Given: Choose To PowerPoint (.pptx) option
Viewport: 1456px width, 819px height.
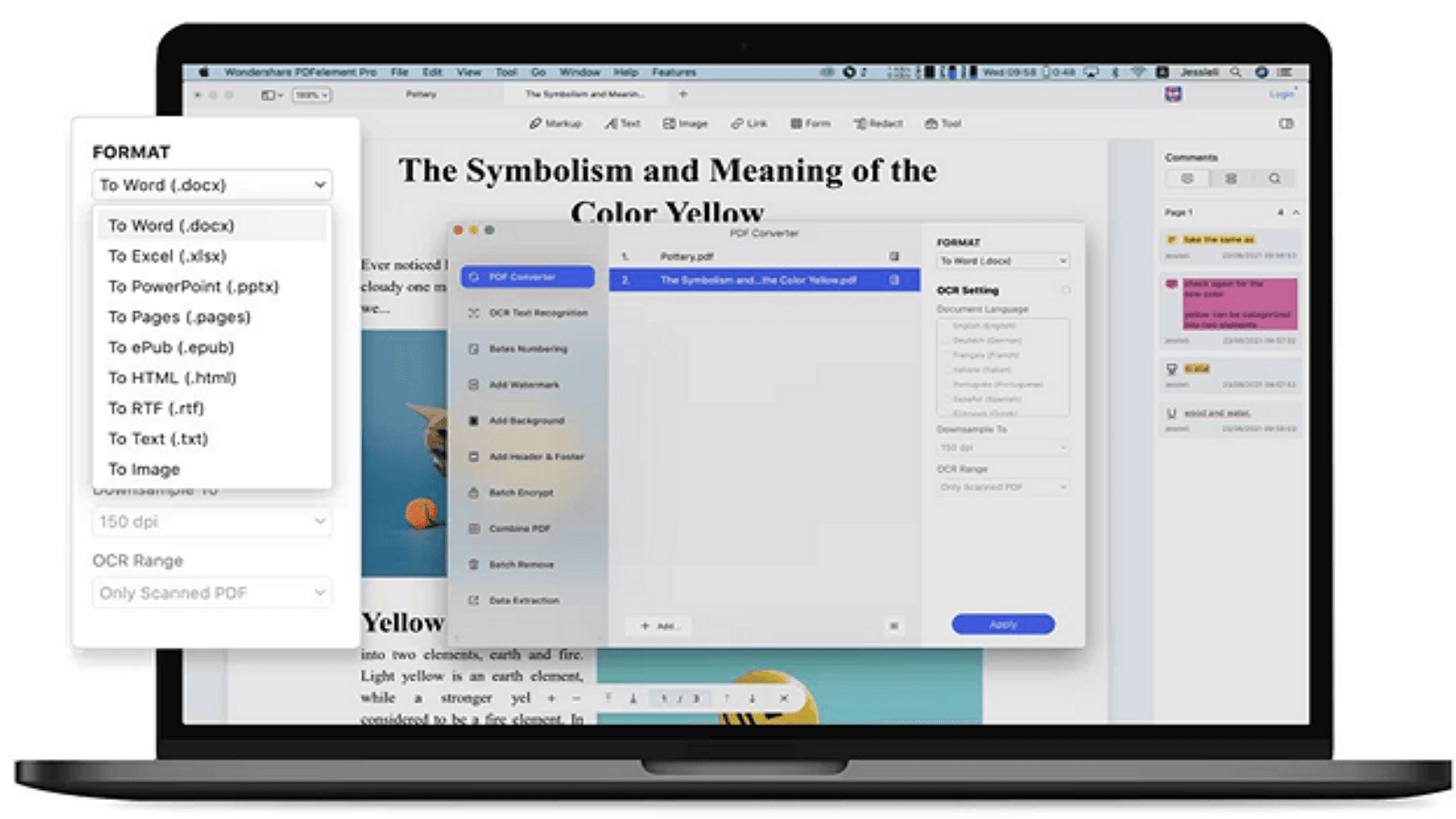Looking at the screenshot, I should click(x=211, y=287).
